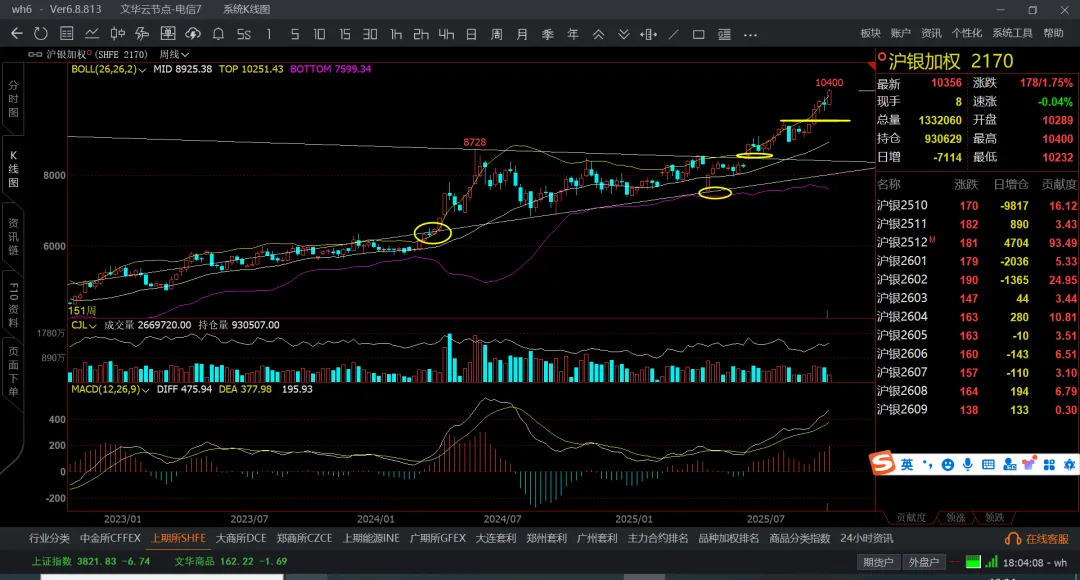1080x580 pixels.
Task: Select the rectangle window tool icon
Action: (698, 34)
